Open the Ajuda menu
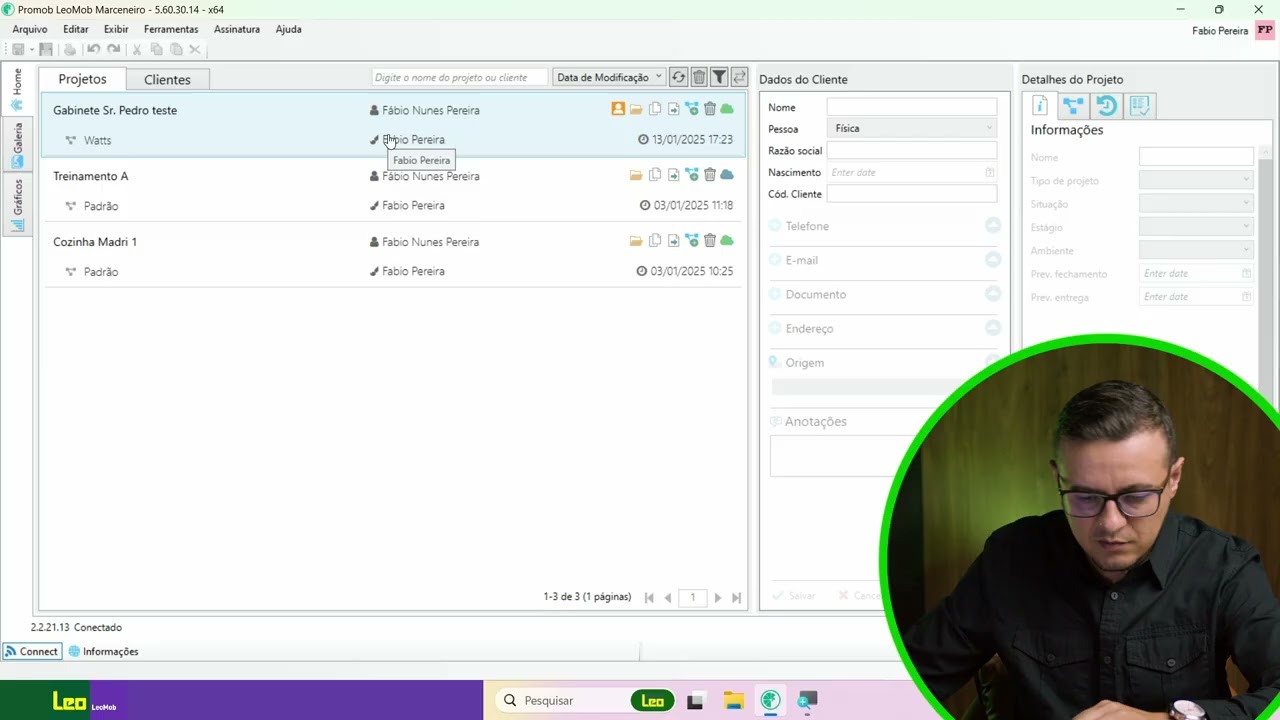 click(x=289, y=29)
